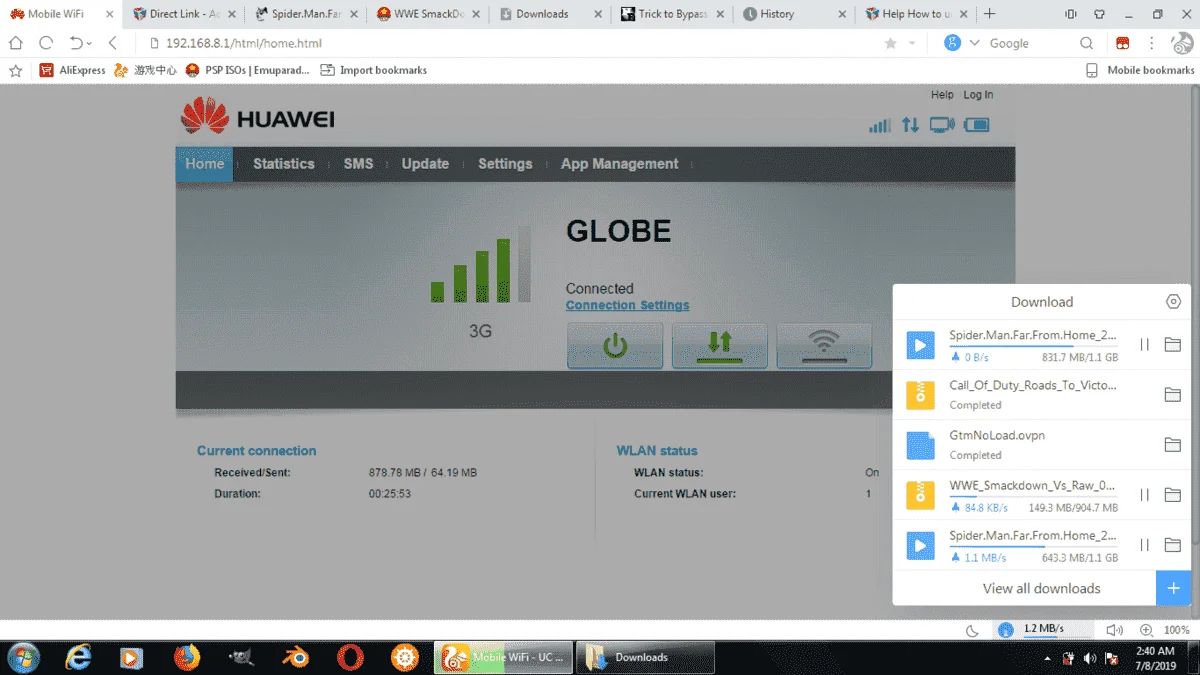Open the 游戏中心 bookmark
This screenshot has height=675, width=1200.
pos(146,70)
